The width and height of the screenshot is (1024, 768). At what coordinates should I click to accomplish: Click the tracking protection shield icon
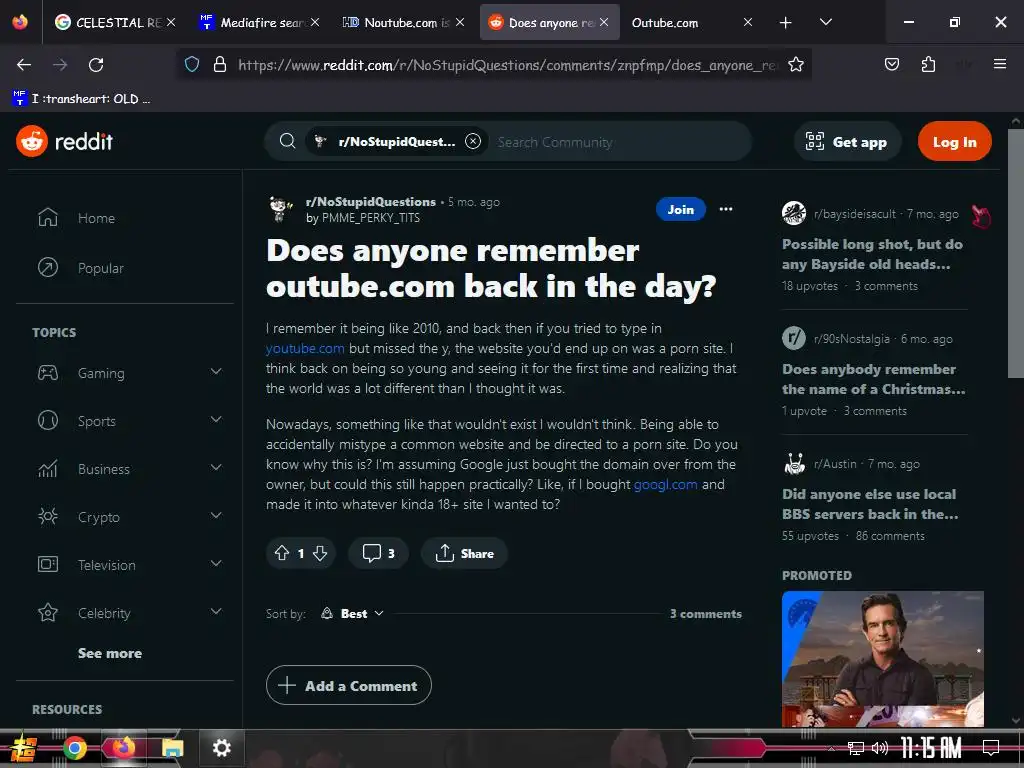click(x=191, y=65)
